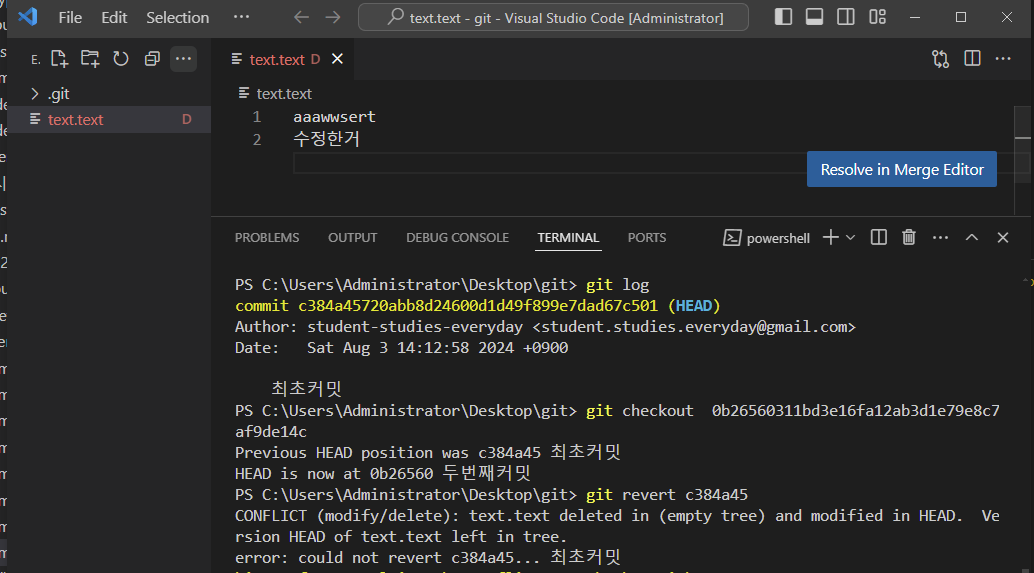This screenshot has width=1034, height=573.
Task: Collapse all folders in Explorer
Action: click(x=152, y=59)
